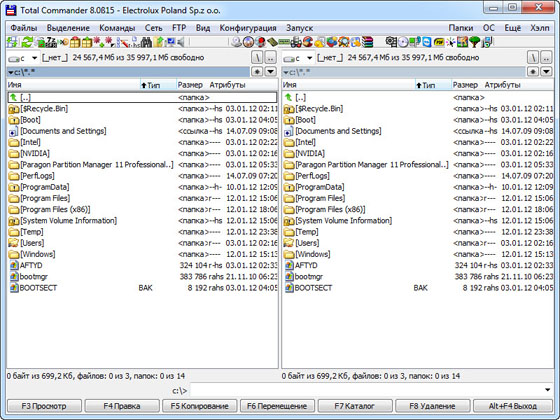Viewport: 560px width, 420px height.
Task: Click the music player icon at toolbar end
Action: pos(487,42)
